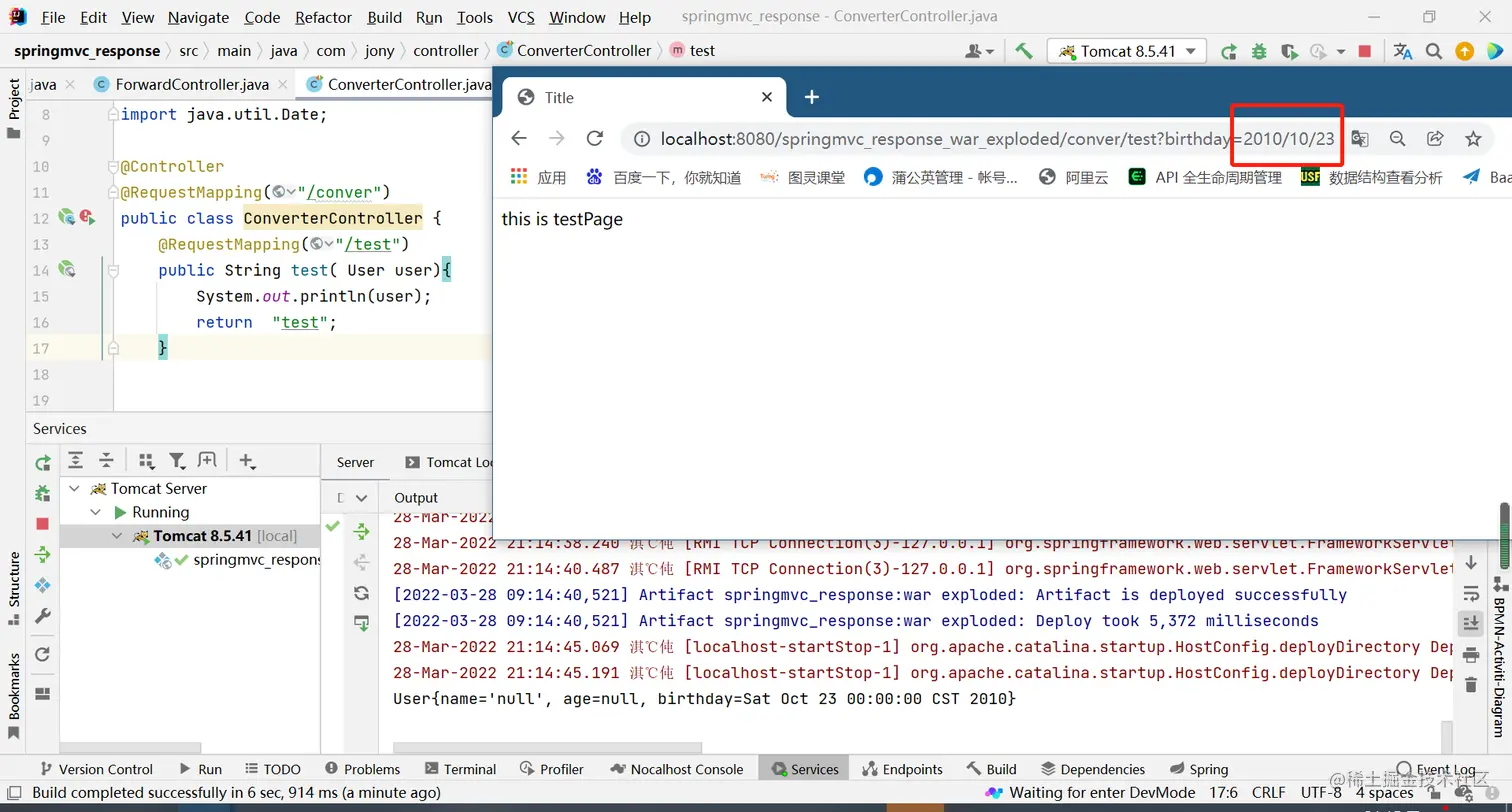Click Expand All in Services toolbar
This screenshot has height=812, width=1512.
point(75,461)
